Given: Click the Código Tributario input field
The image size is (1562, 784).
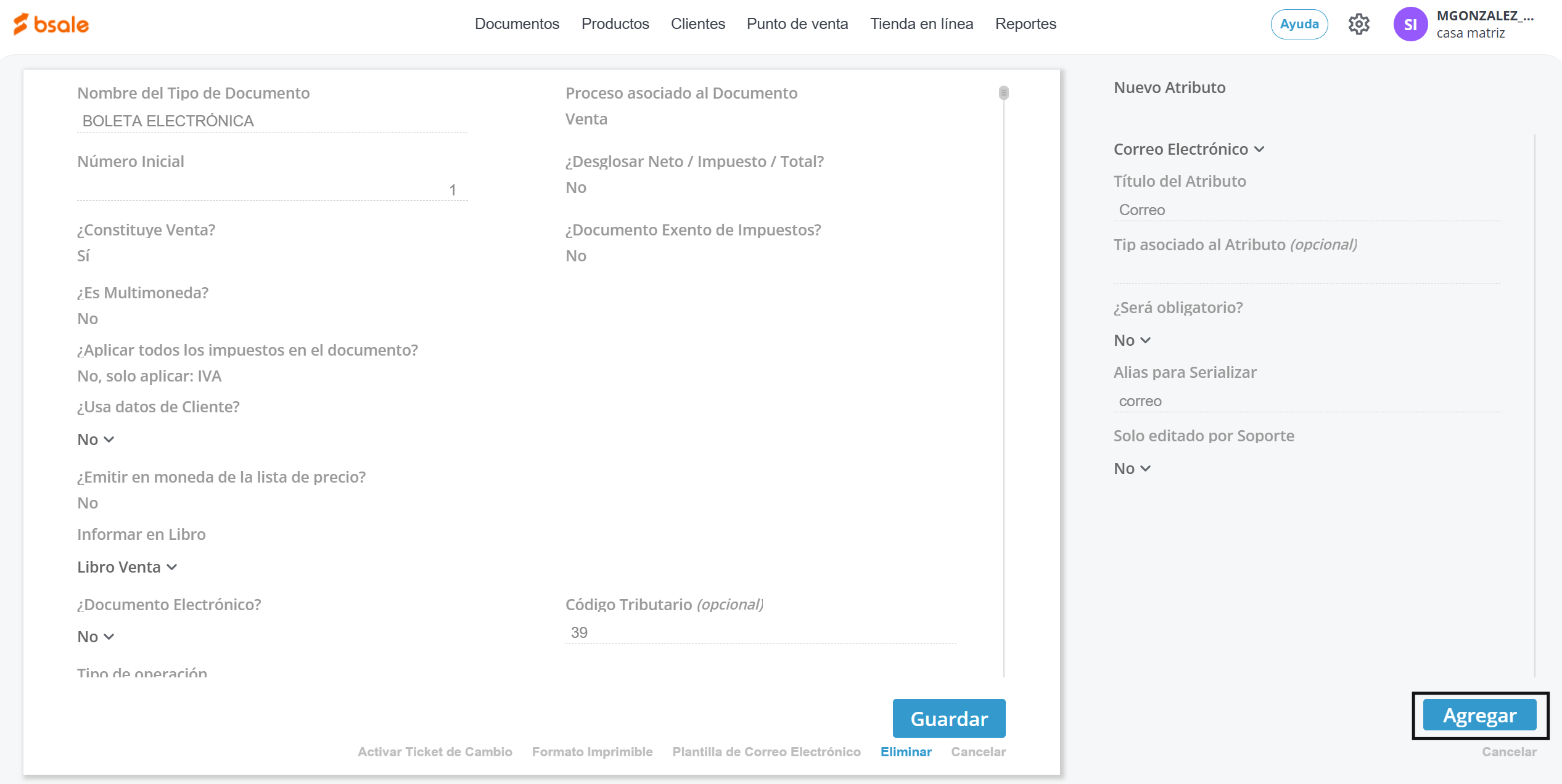Looking at the screenshot, I should click(760, 633).
